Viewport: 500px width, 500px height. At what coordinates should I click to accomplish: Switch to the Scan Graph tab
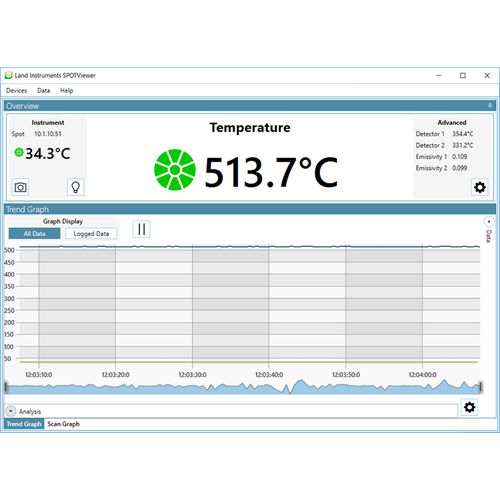click(64, 424)
